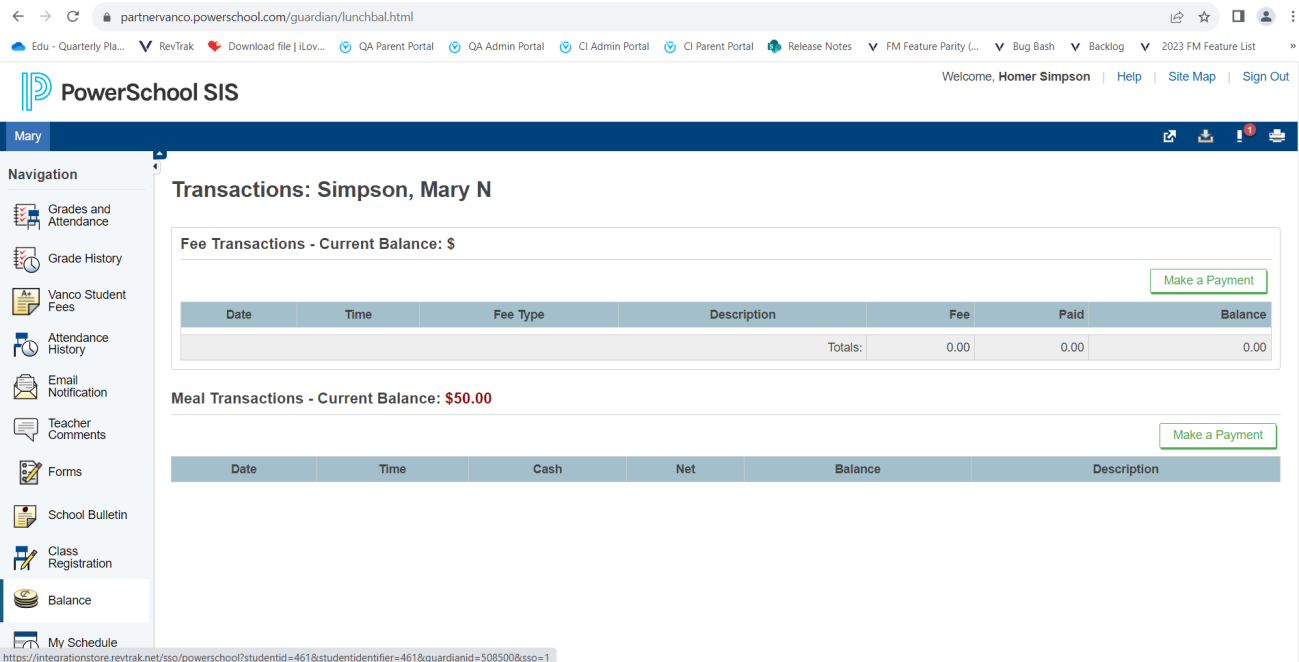Select the Mary student tab
The image size is (1299, 662).
pyautogui.click(x=28, y=136)
